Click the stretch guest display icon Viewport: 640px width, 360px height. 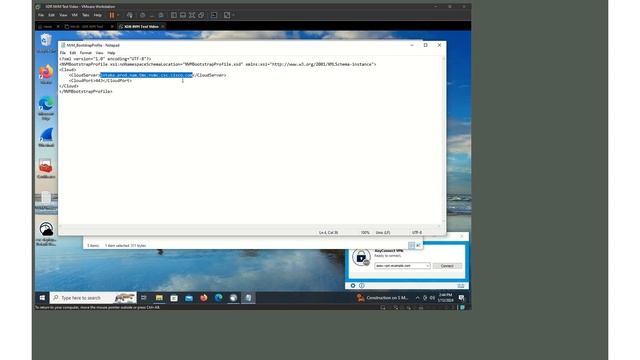pos(227,15)
